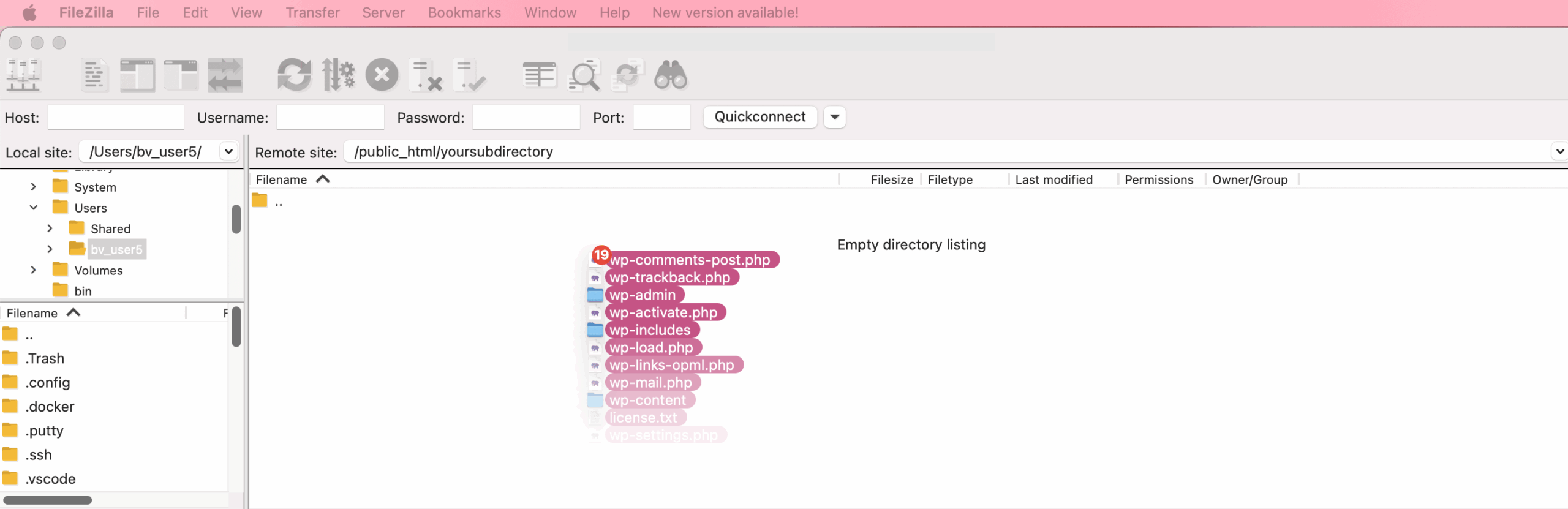This screenshot has height=509, width=1568.
Task: Expand the bv_user5 folder in tree
Action: 50,249
